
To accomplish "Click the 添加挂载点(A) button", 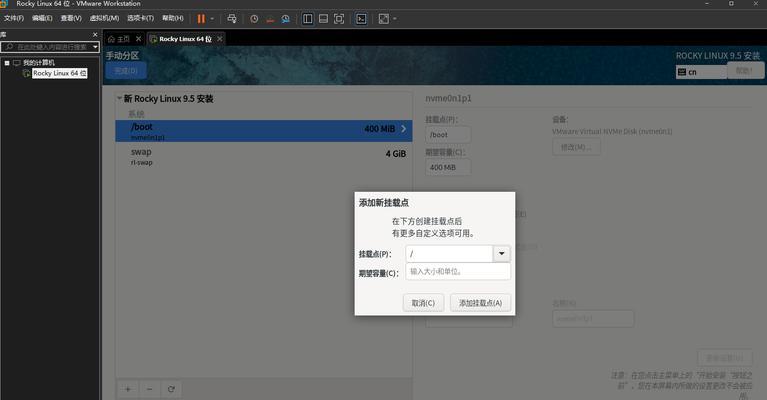I will [480, 303].
